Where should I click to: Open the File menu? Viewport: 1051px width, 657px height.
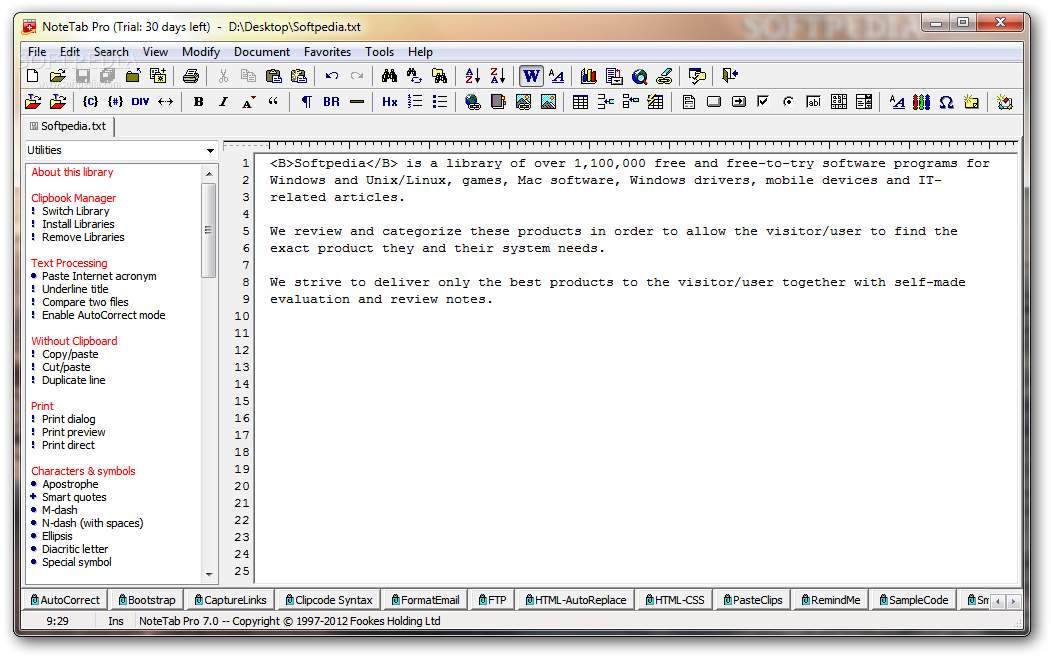point(37,52)
